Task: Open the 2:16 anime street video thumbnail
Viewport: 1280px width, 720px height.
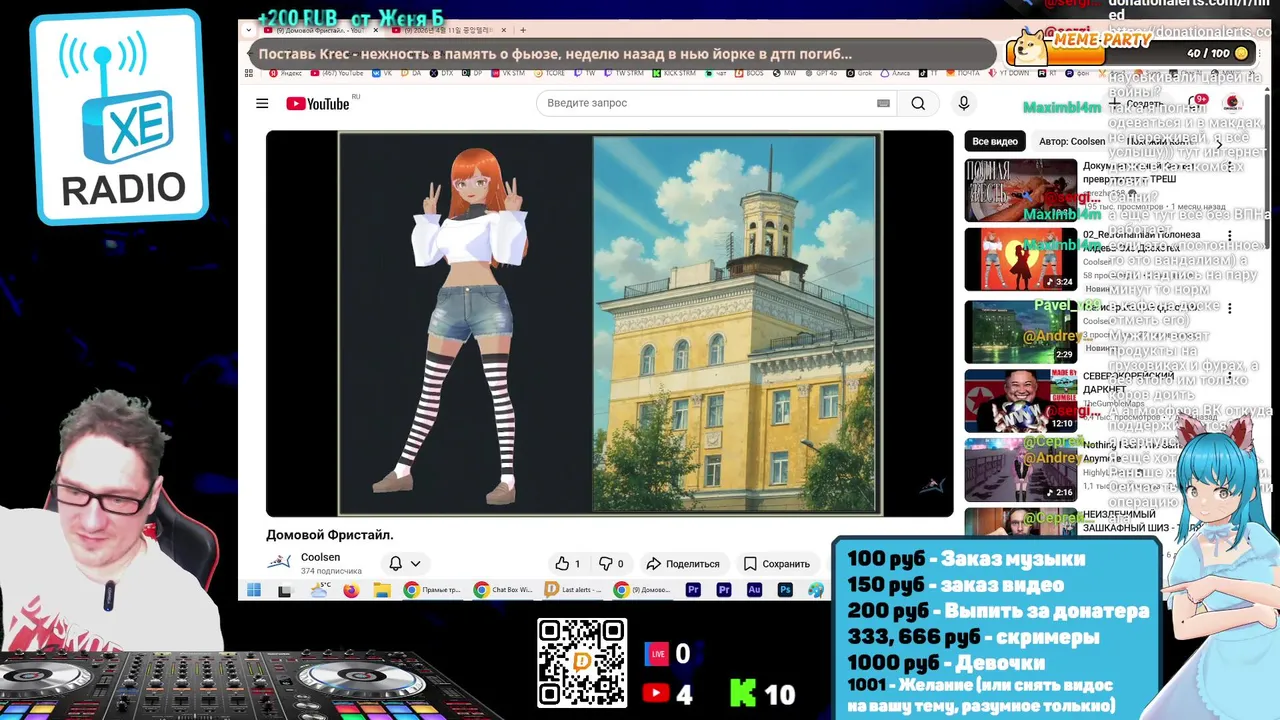Action: tap(1021, 470)
